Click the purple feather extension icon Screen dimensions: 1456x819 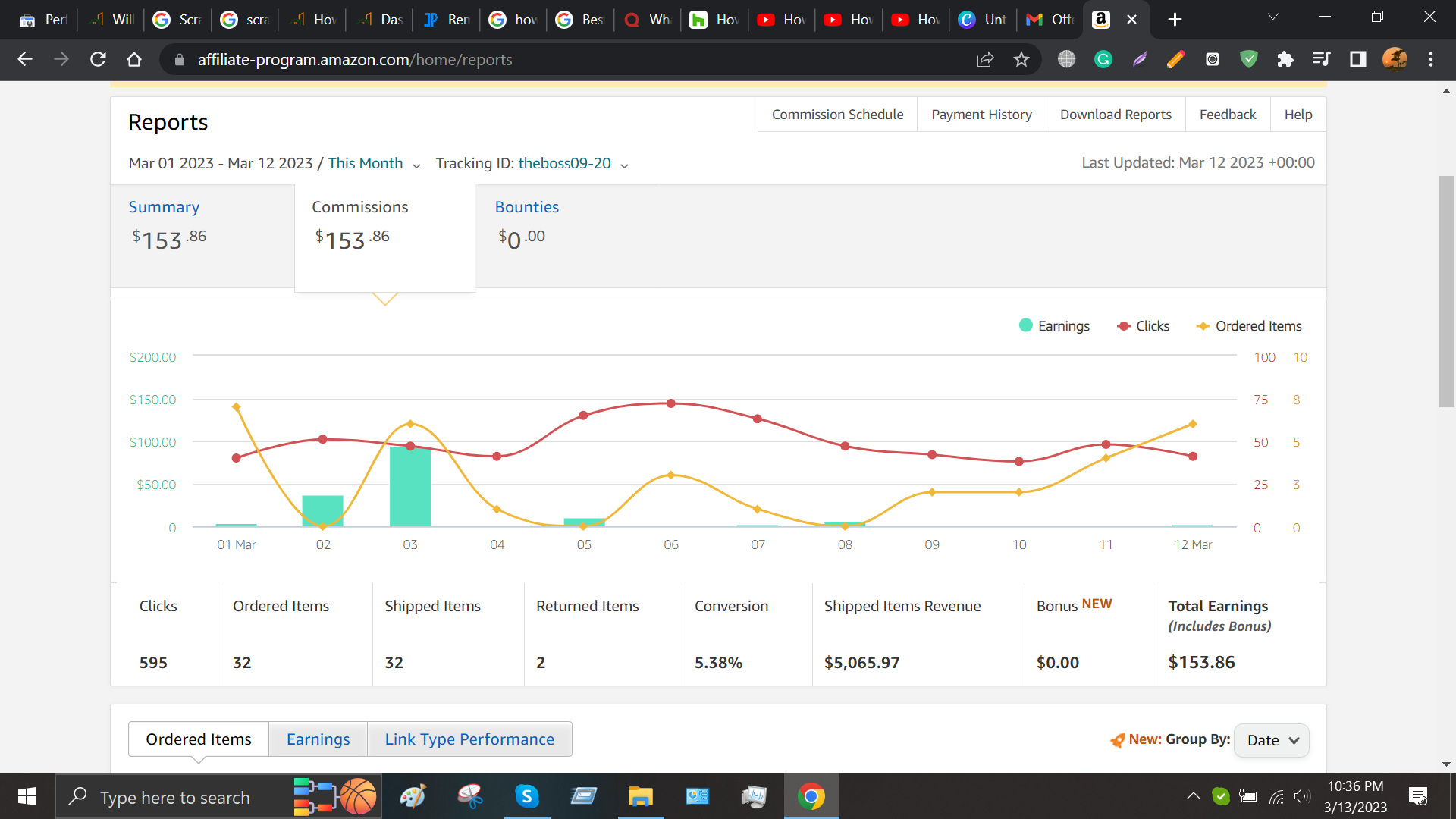click(x=1140, y=59)
